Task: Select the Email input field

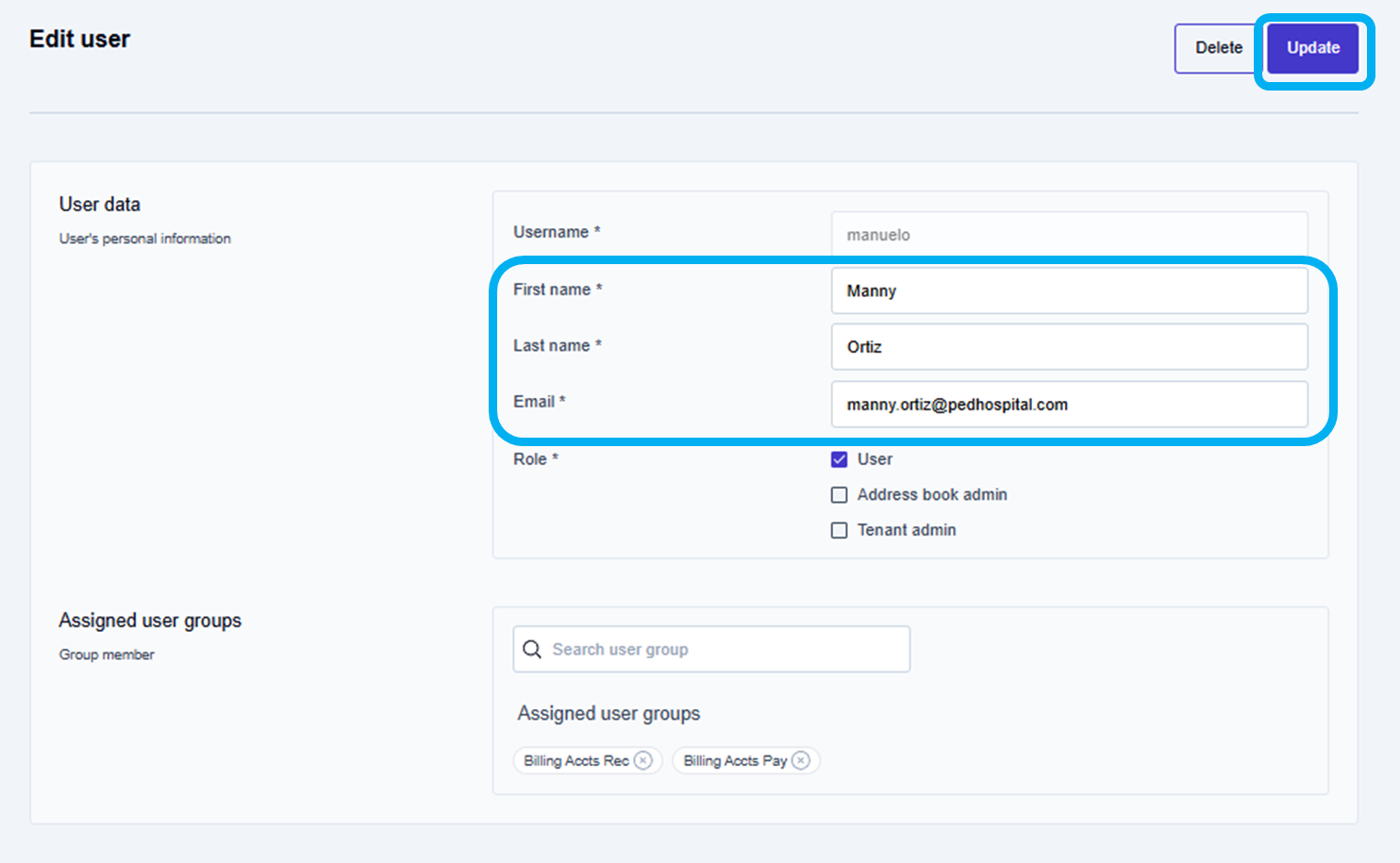Action: [1069, 405]
